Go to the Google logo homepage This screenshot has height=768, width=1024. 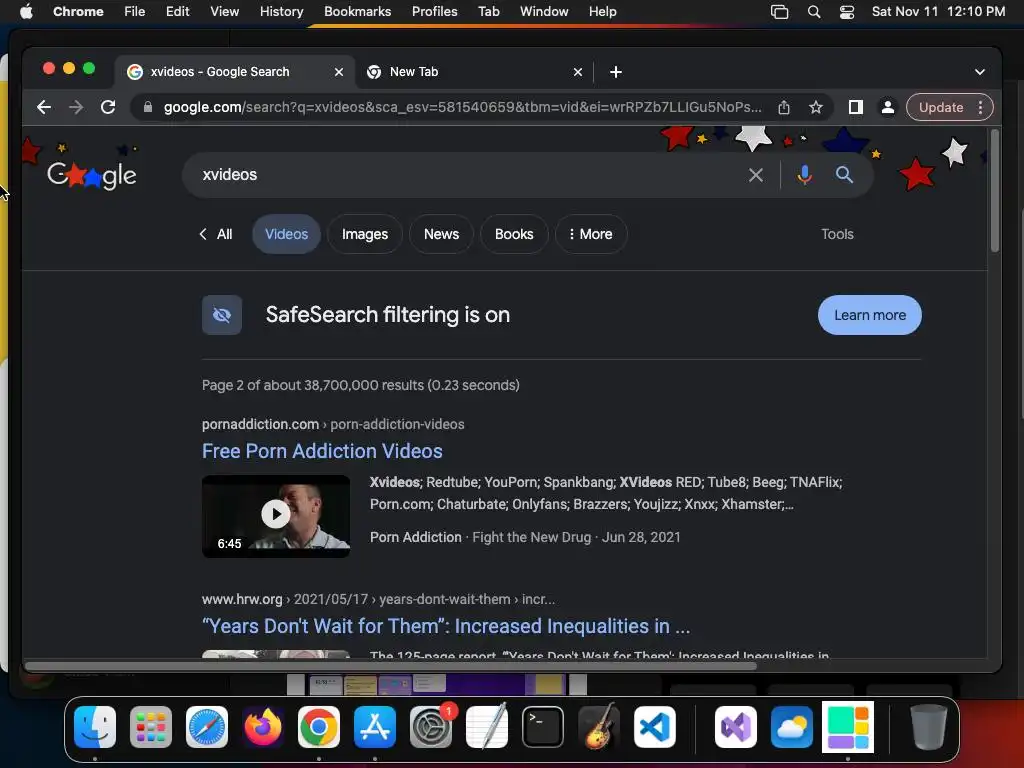coord(92,175)
